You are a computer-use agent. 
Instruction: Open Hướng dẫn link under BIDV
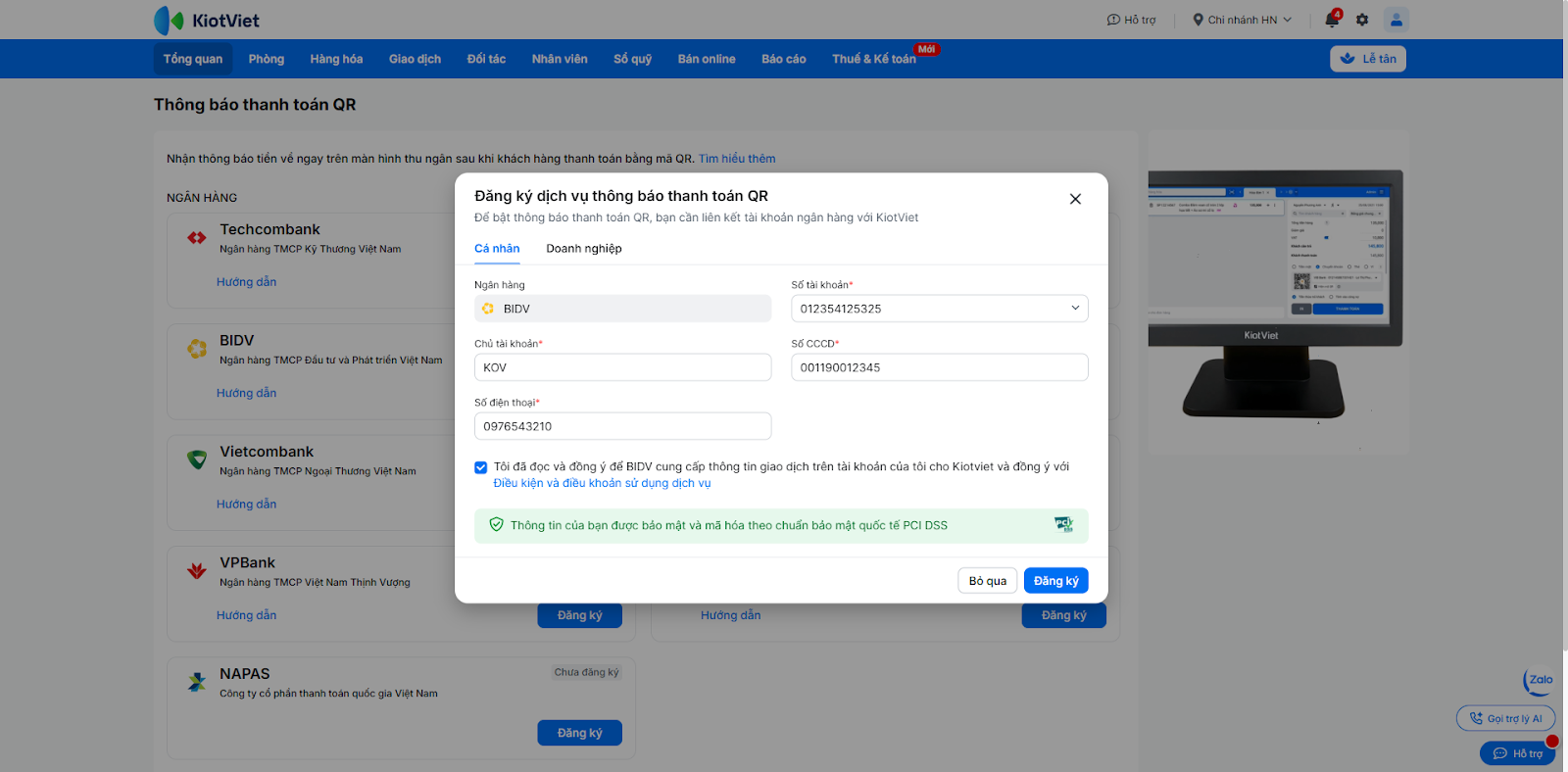247,393
